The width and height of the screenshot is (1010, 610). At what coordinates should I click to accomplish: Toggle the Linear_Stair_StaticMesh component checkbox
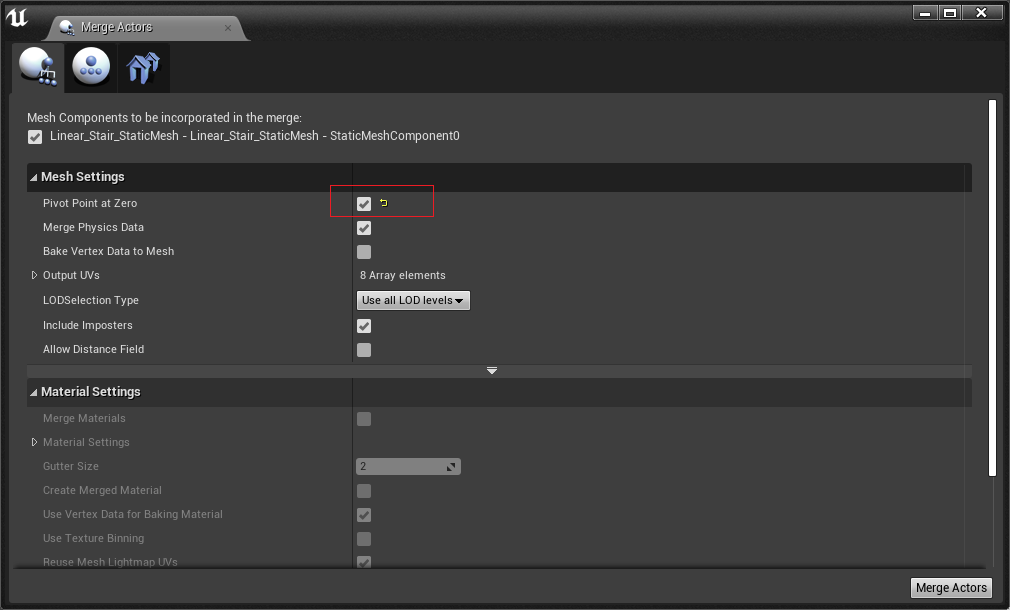[x=35, y=137]
